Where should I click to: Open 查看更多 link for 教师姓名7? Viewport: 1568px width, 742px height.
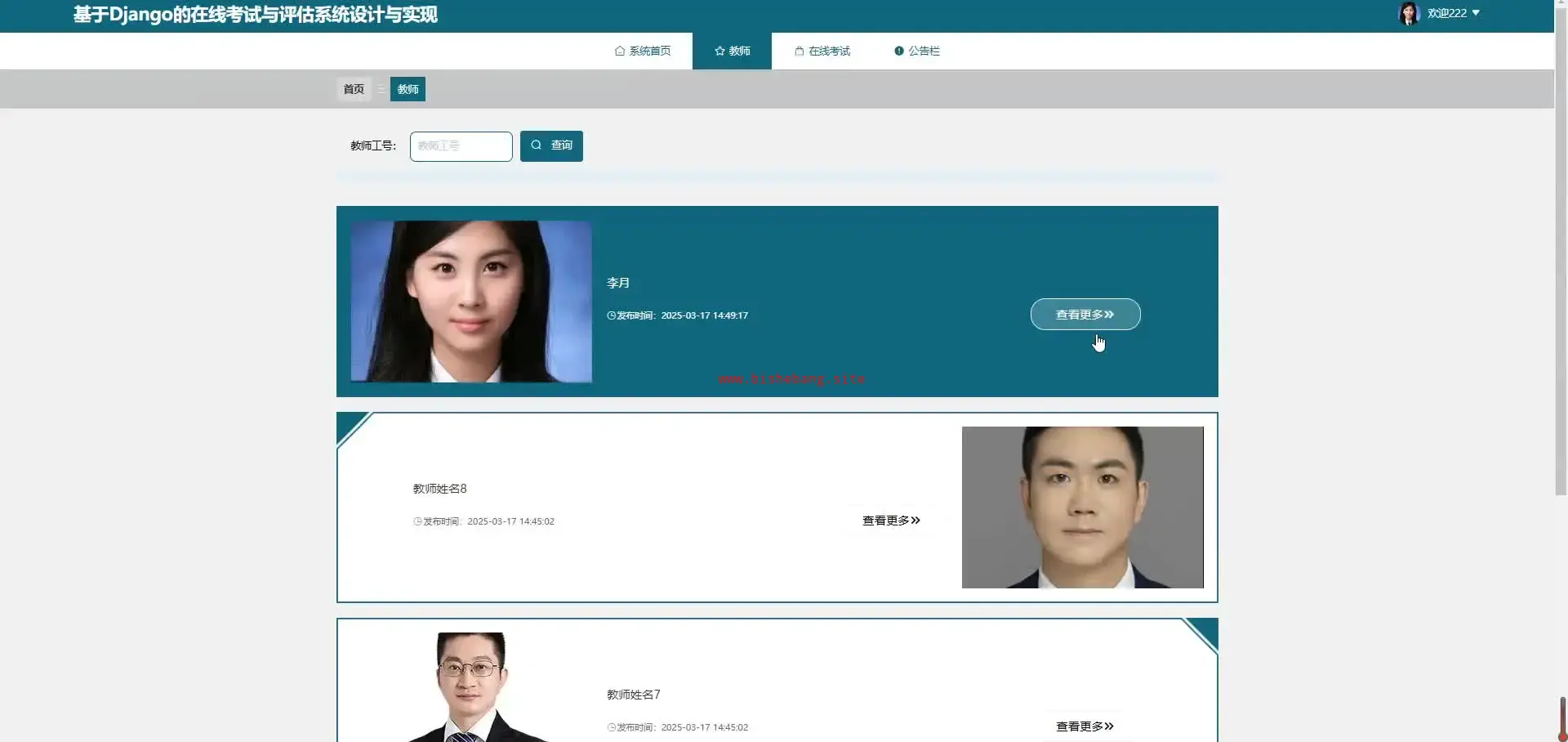pyautogui.click(x=1085, y=726)
